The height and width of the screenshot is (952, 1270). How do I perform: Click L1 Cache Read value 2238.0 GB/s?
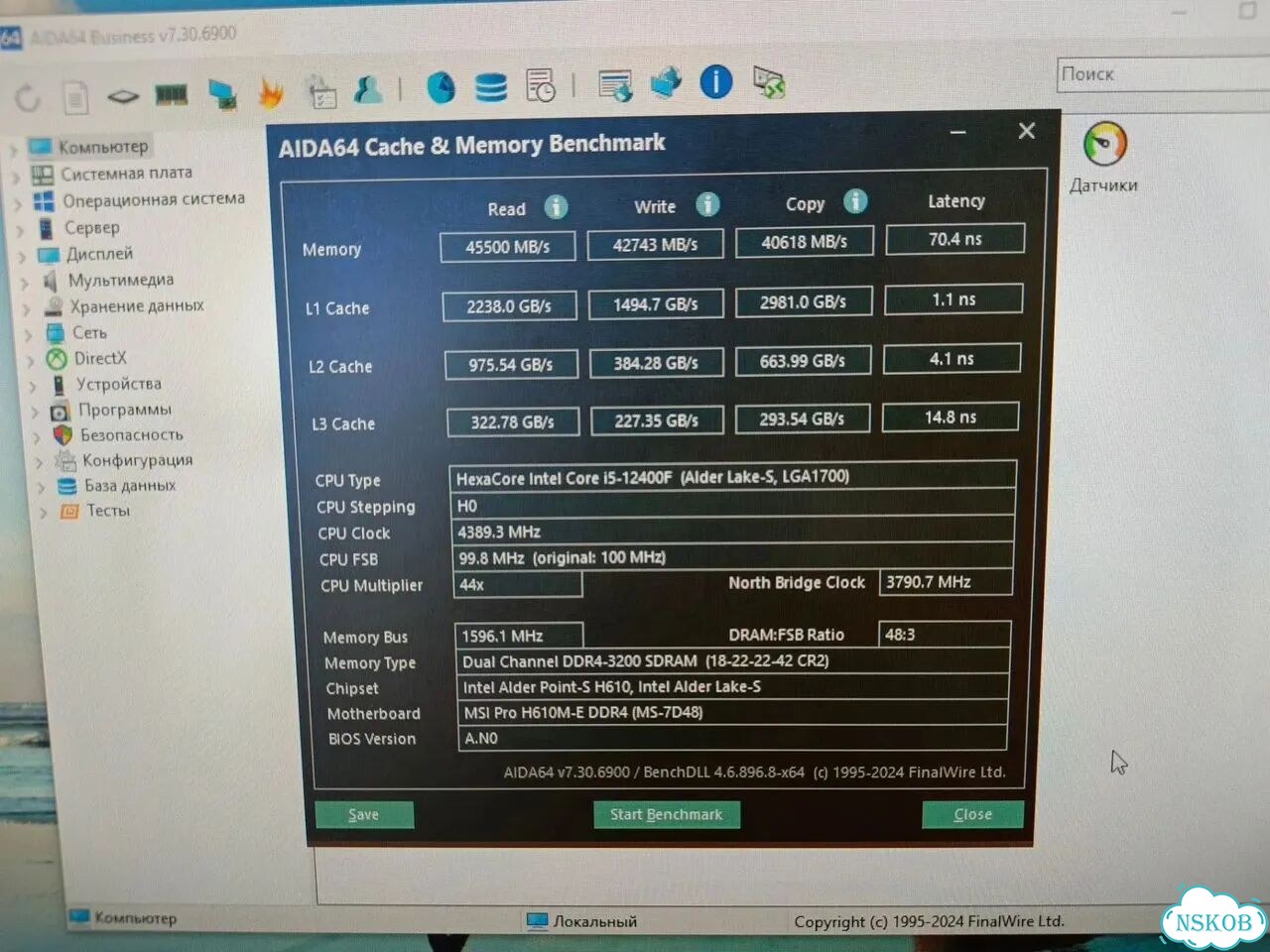coord(510,306)
